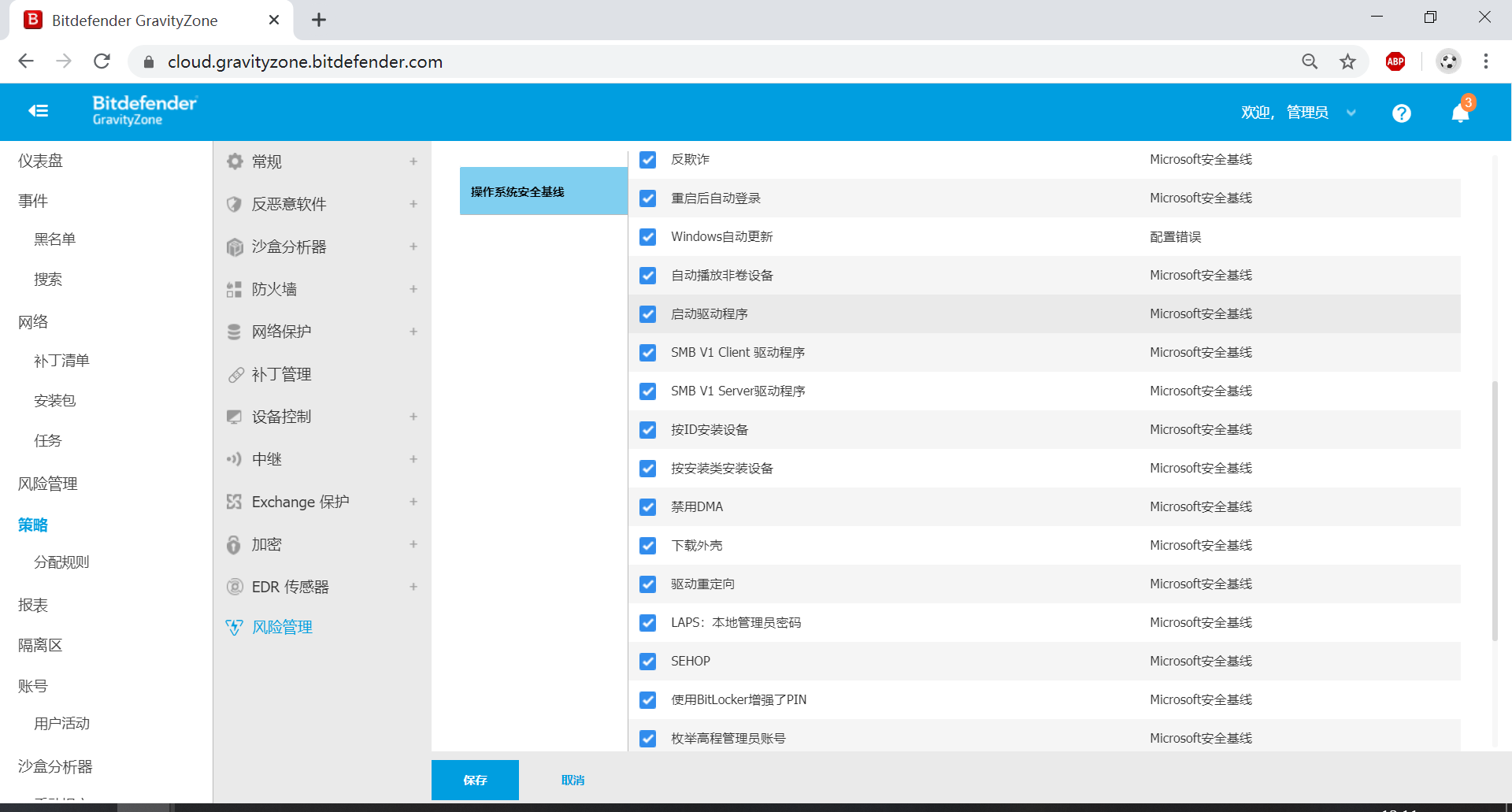1512x812 pixels.
Task: Click the settings list vertical scrollbar
Action: [1495, 510]
